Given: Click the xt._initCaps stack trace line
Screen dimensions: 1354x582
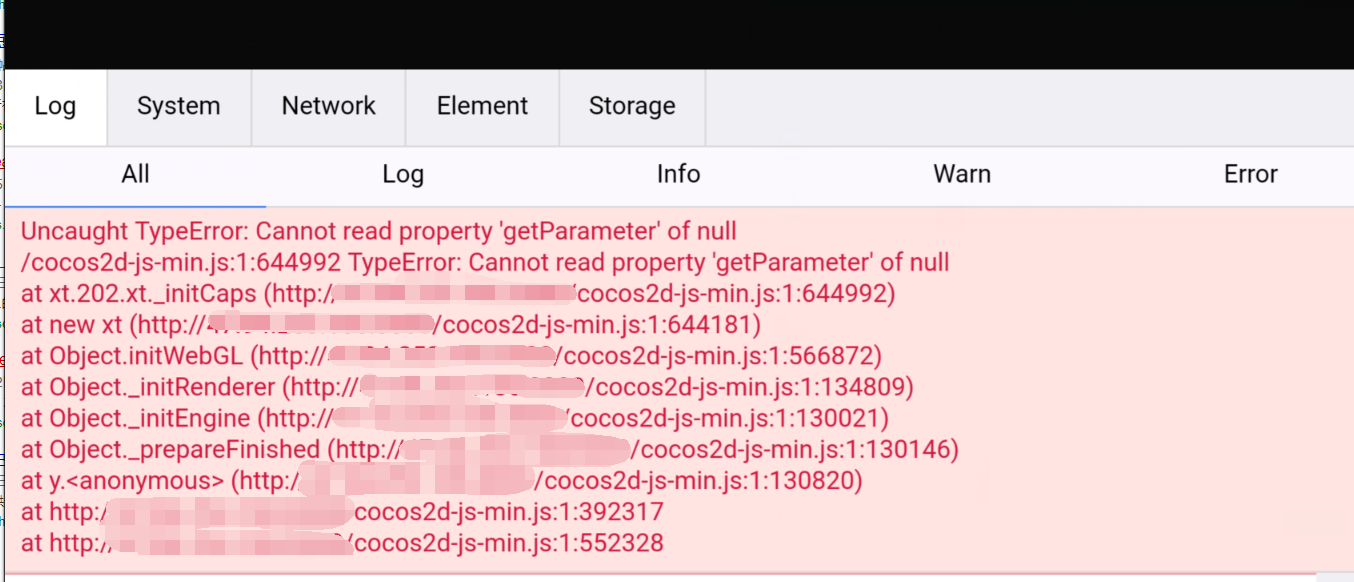Looking at the screenshot, I should pyautogui.click(x=457, y=294).
